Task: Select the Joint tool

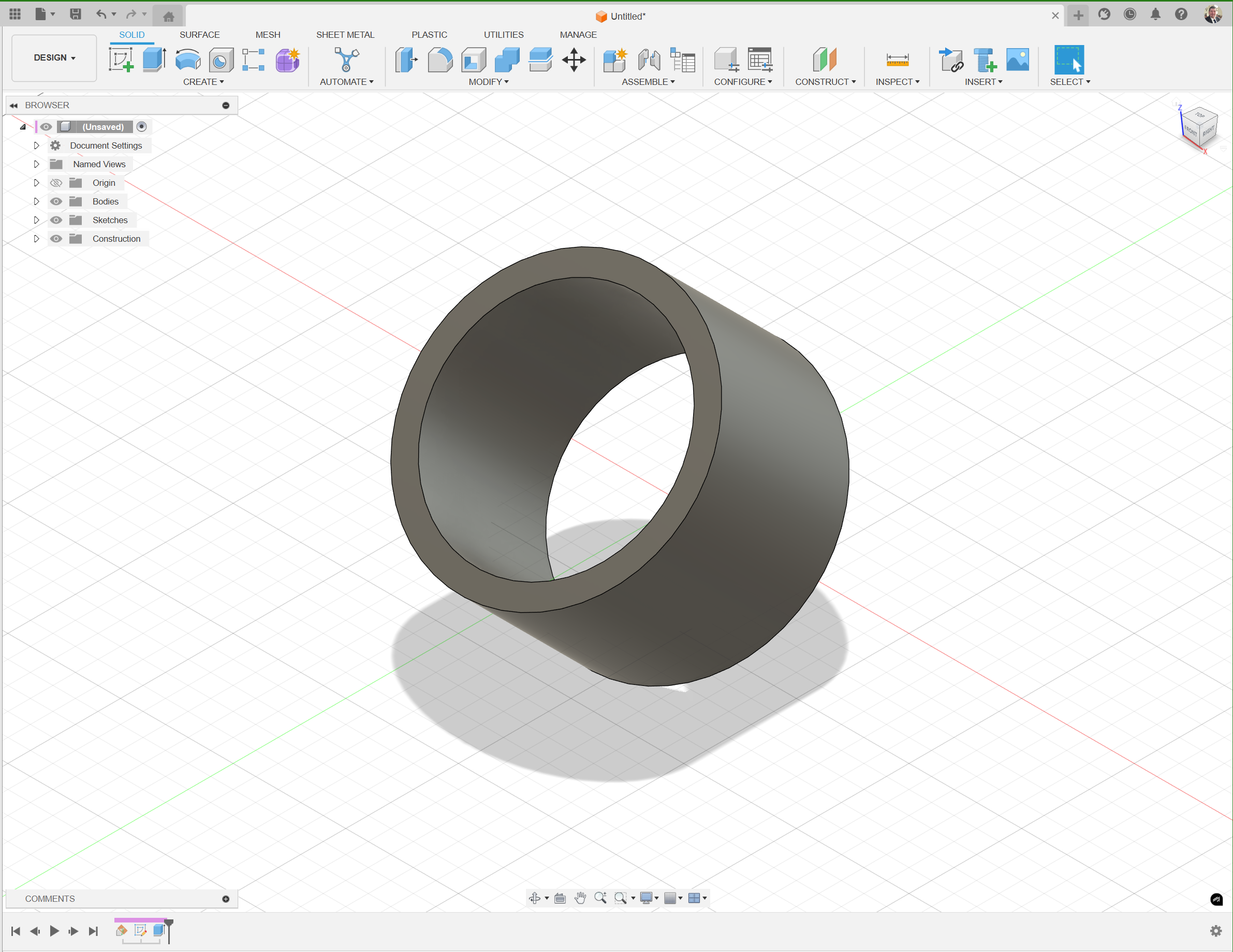Action: point(649,60)
